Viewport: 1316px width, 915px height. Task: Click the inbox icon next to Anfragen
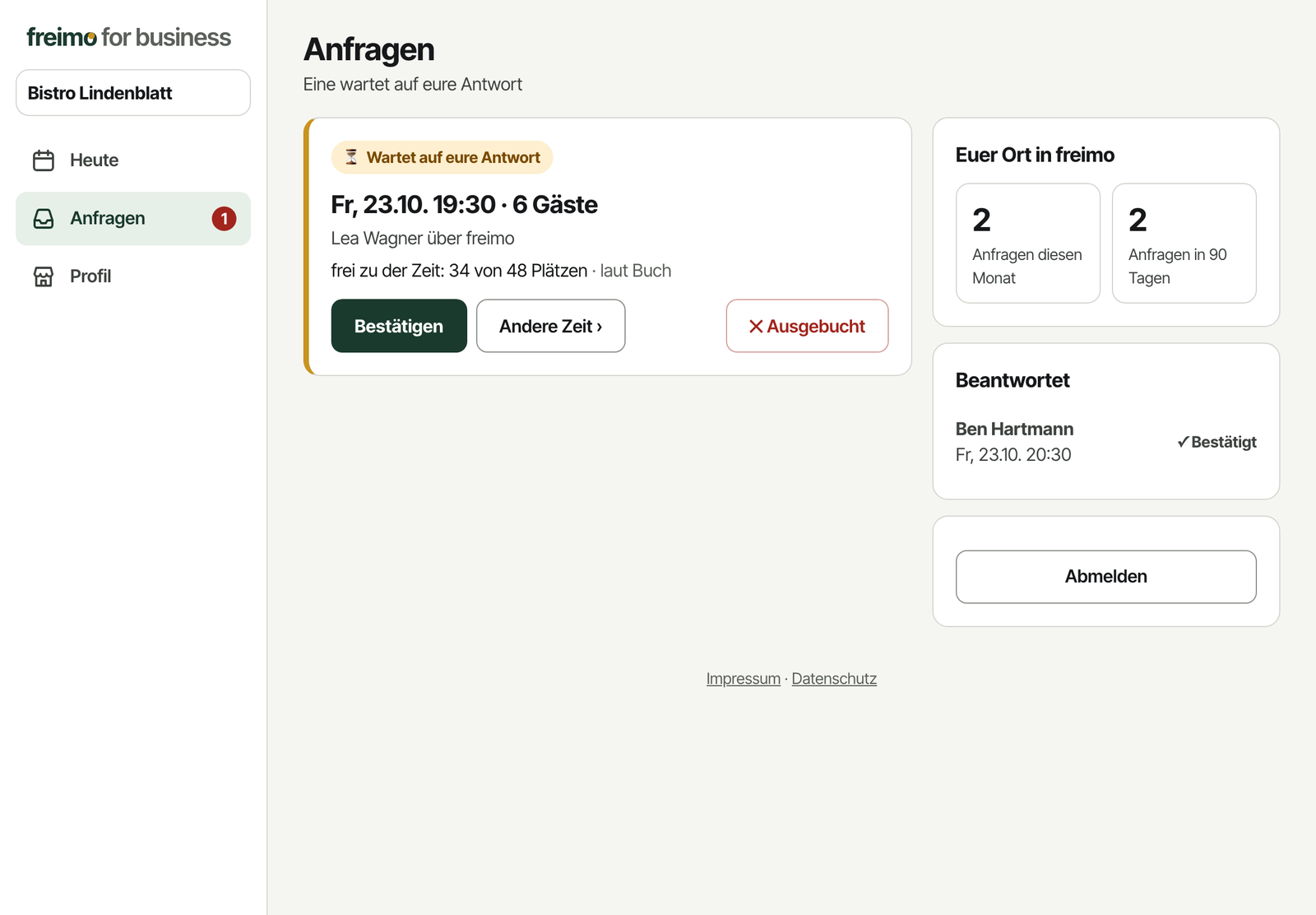[44, 219]
